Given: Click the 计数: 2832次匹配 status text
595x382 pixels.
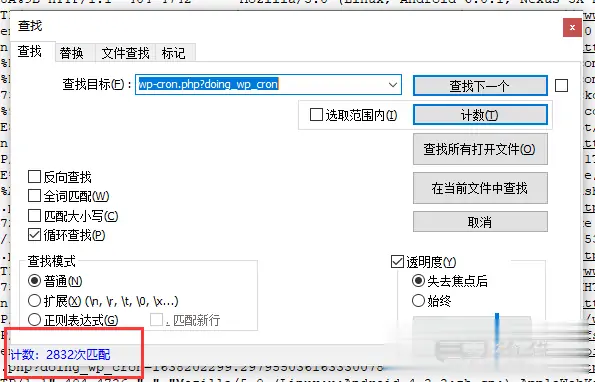Looking at the screenshot, I should click(x=60, y=355).
